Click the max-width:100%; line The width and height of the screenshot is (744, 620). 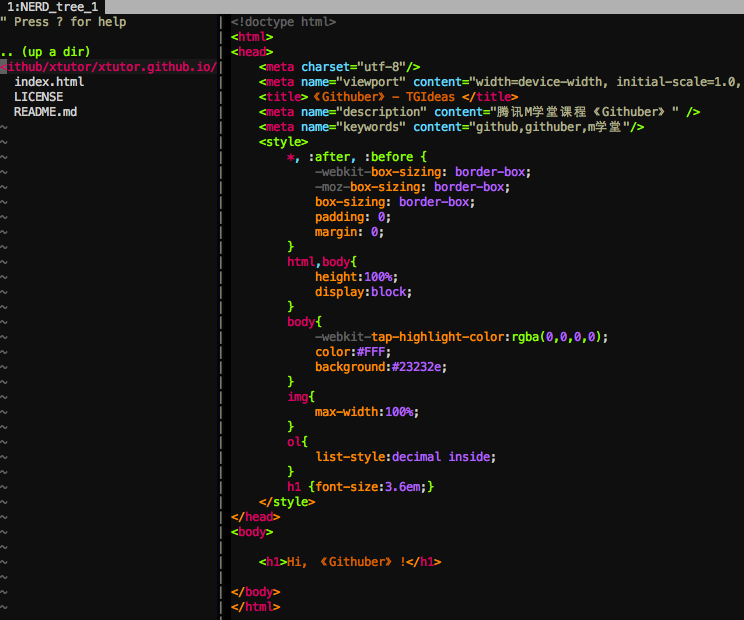(367, 412)
